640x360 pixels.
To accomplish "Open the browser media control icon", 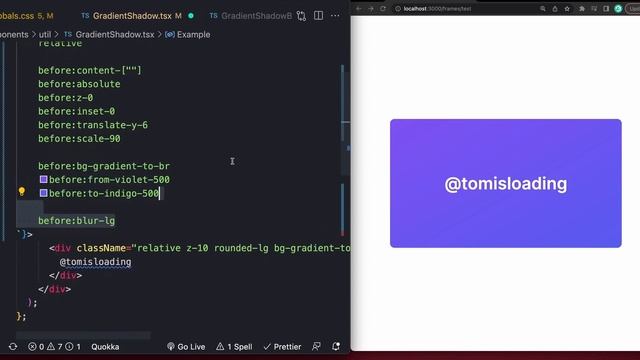I will (594, 9).
